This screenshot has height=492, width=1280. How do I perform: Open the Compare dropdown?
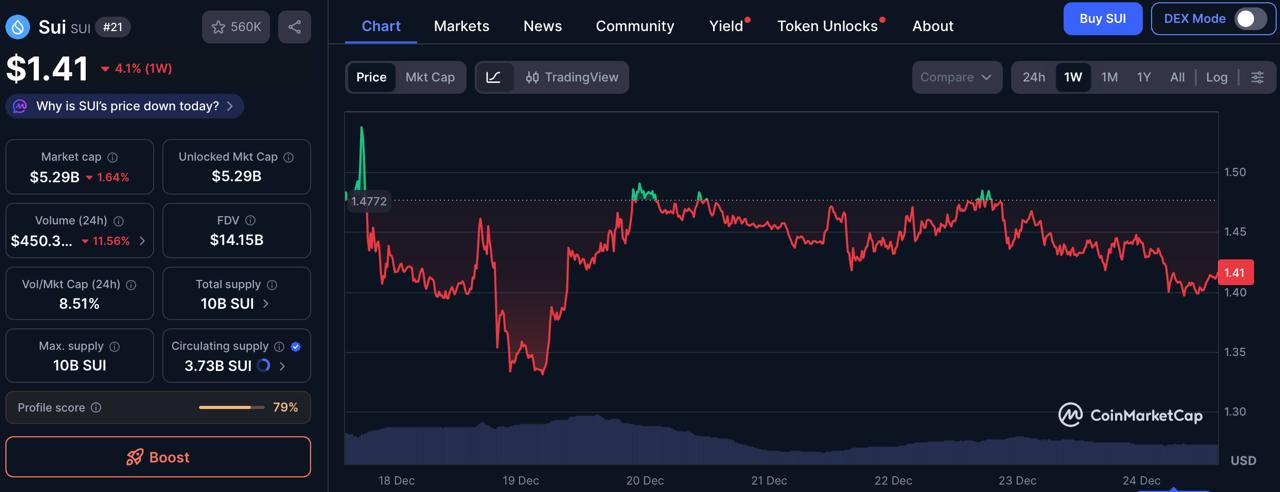(x=957, y=77)
